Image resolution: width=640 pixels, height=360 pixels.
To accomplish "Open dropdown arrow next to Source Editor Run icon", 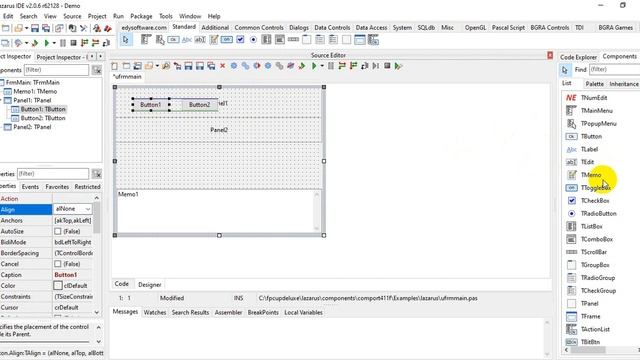I will coord(322,66).
